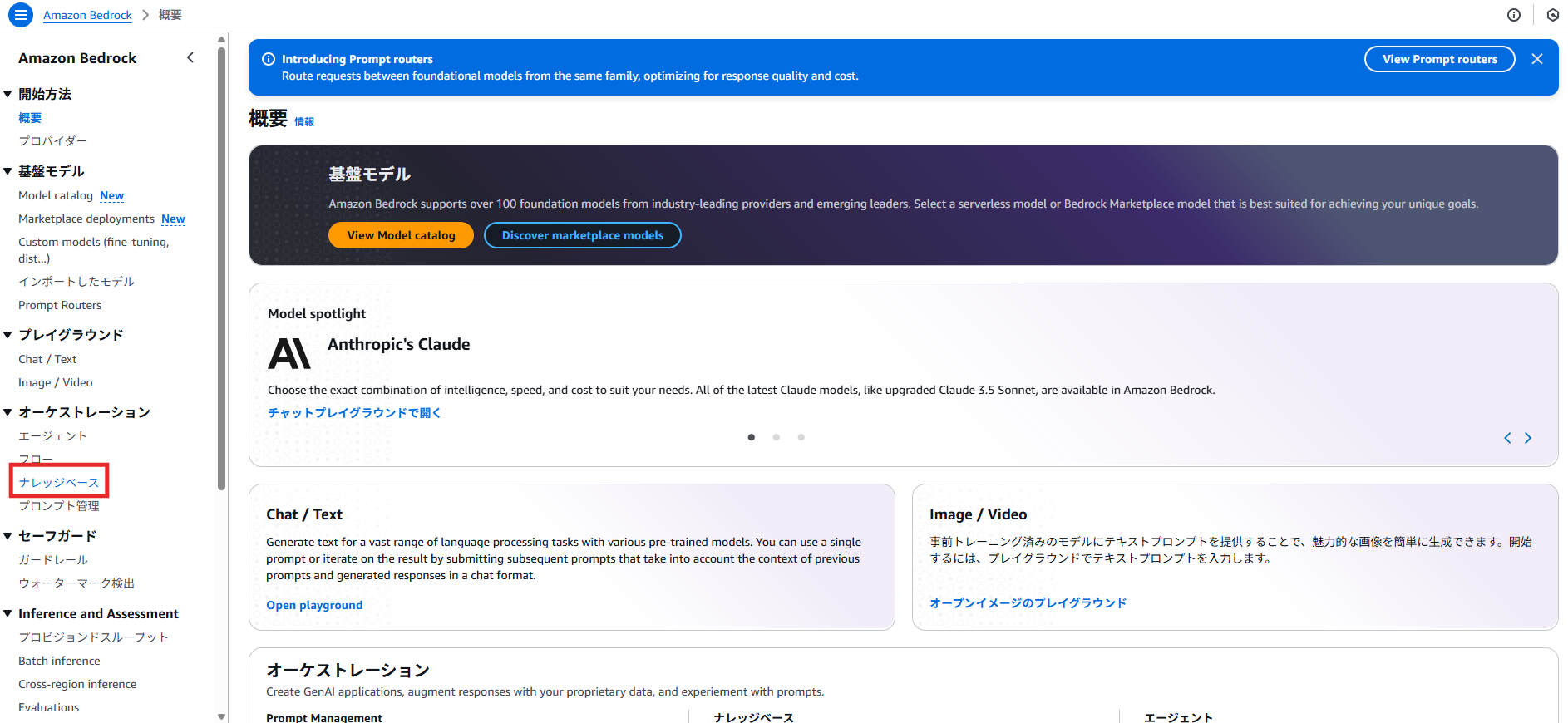
Task: Select the first carousel dot
Action: tap(752, 437)
